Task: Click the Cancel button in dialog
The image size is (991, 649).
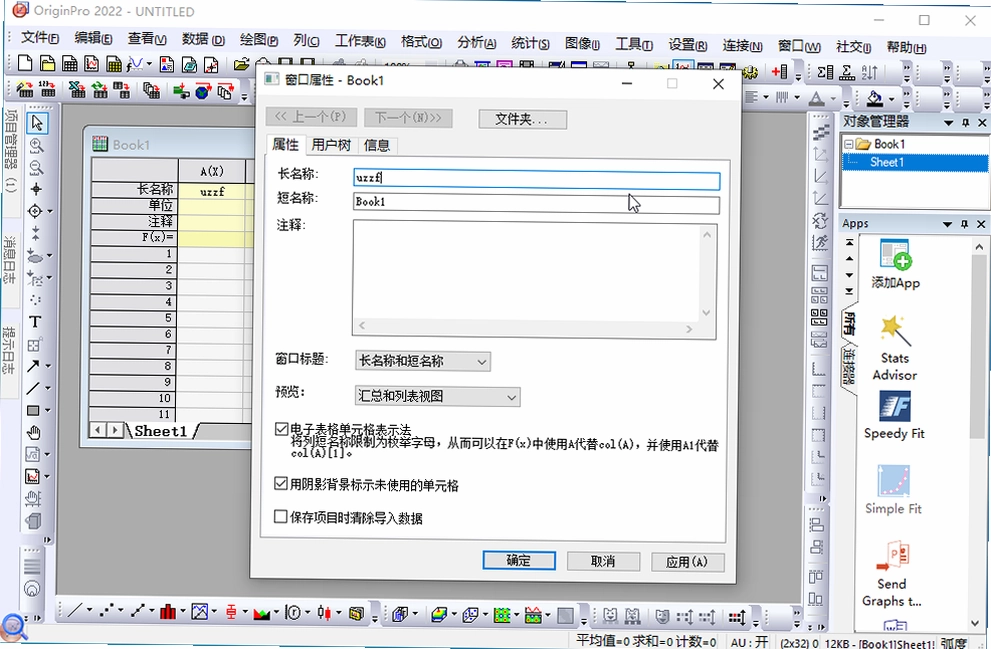Action: pos(603,561)
